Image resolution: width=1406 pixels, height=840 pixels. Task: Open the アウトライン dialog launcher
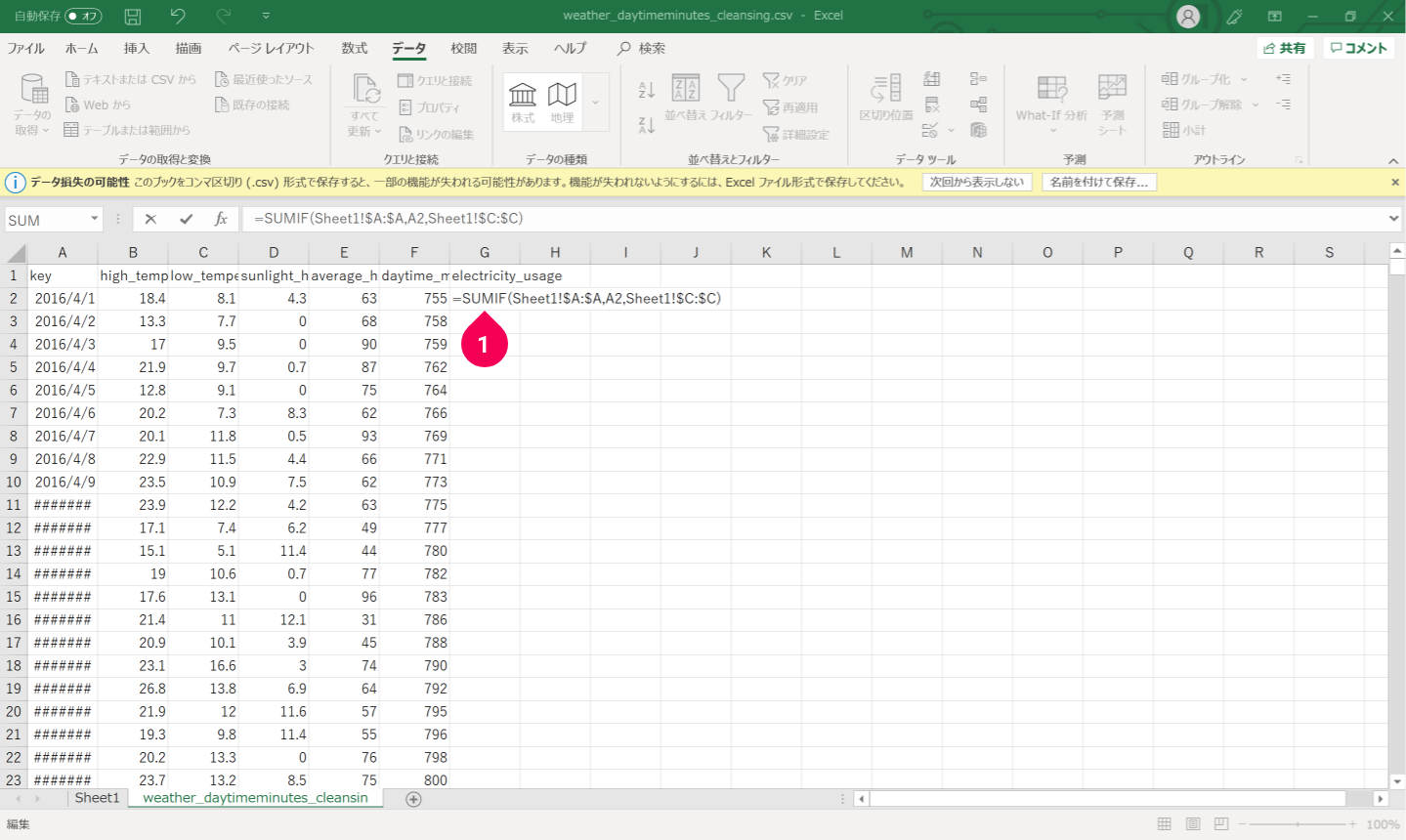(x=1299, y=160)
